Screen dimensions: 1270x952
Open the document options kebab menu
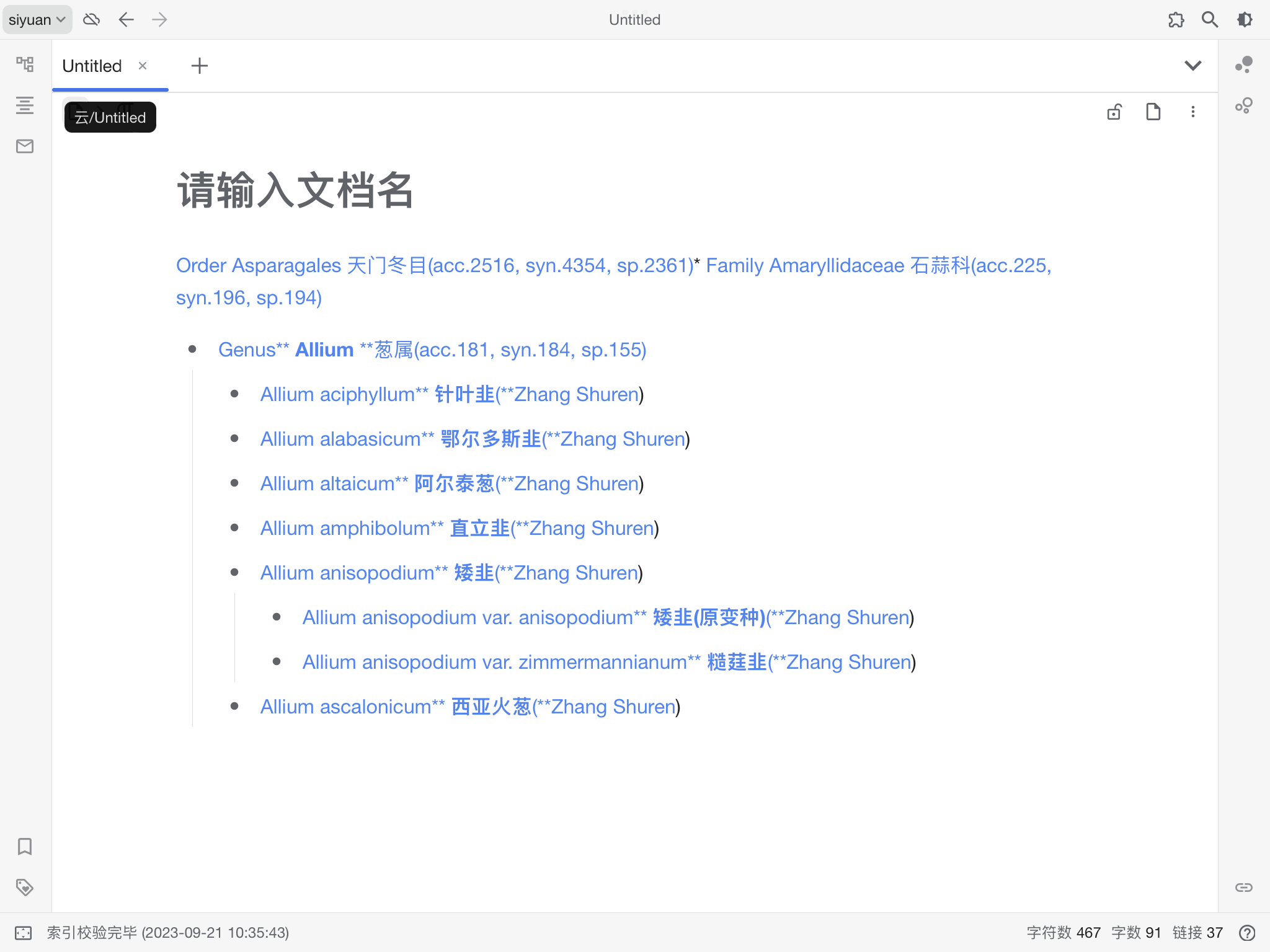[1192, 112]
